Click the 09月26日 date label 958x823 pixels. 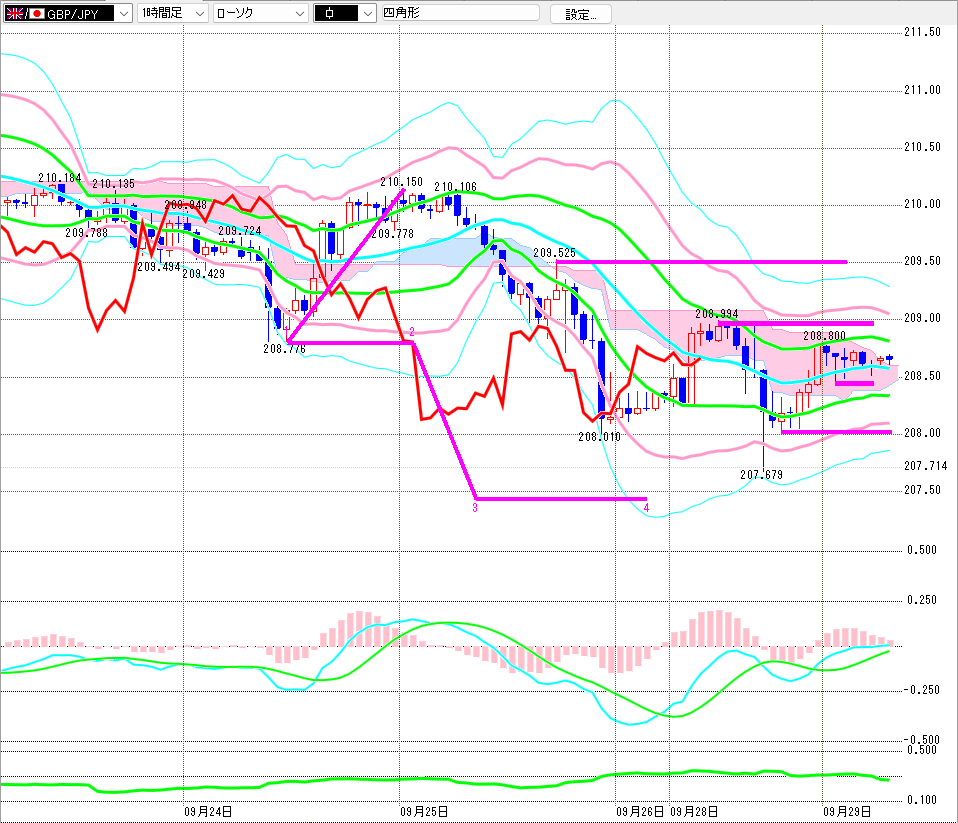pos(640,812)
